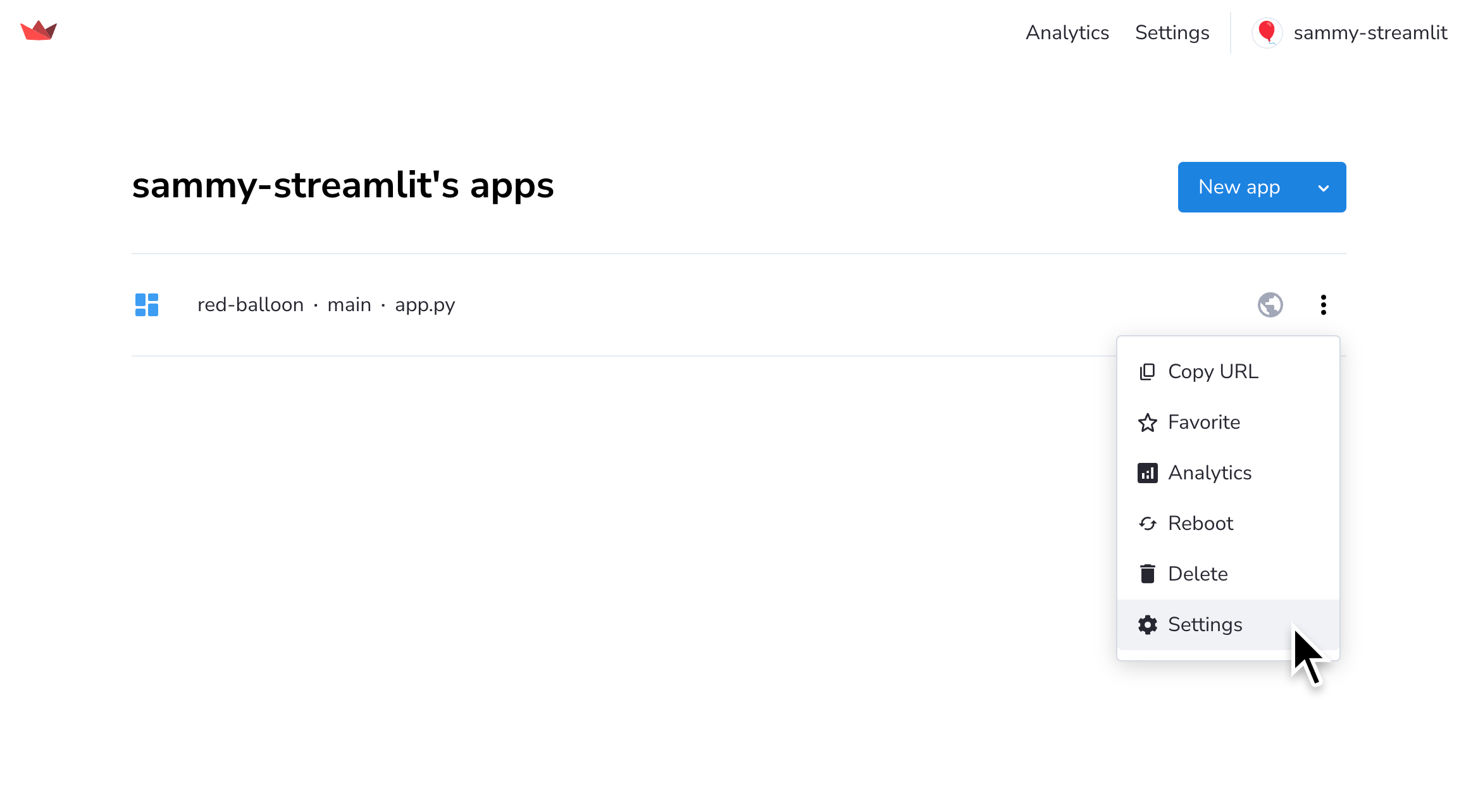Click the globe/visibility icon for red-balloon app
This screenshot has height=812, width=1478.
tap(1270, 304)
